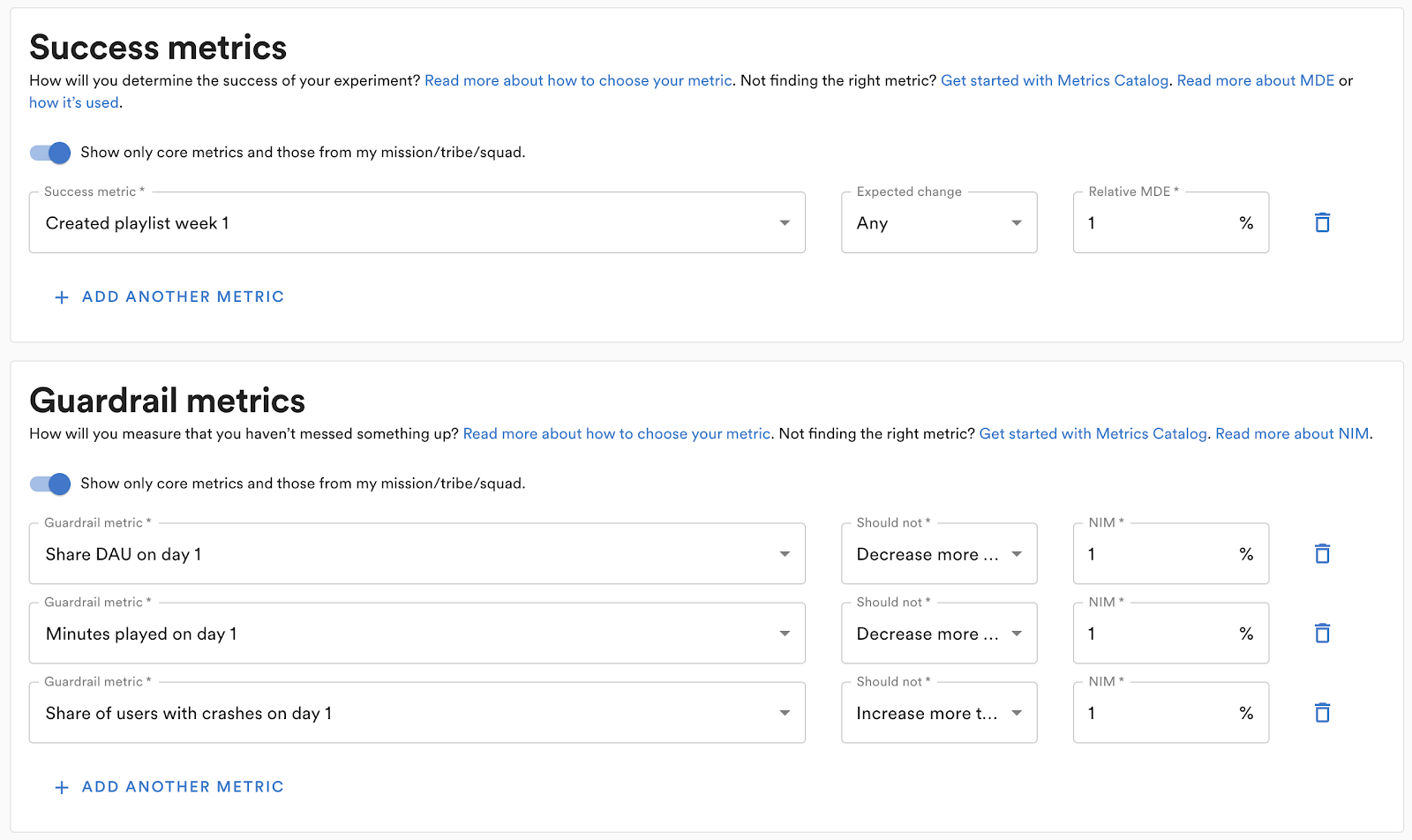Click the how it's used link

click(74, 102)
